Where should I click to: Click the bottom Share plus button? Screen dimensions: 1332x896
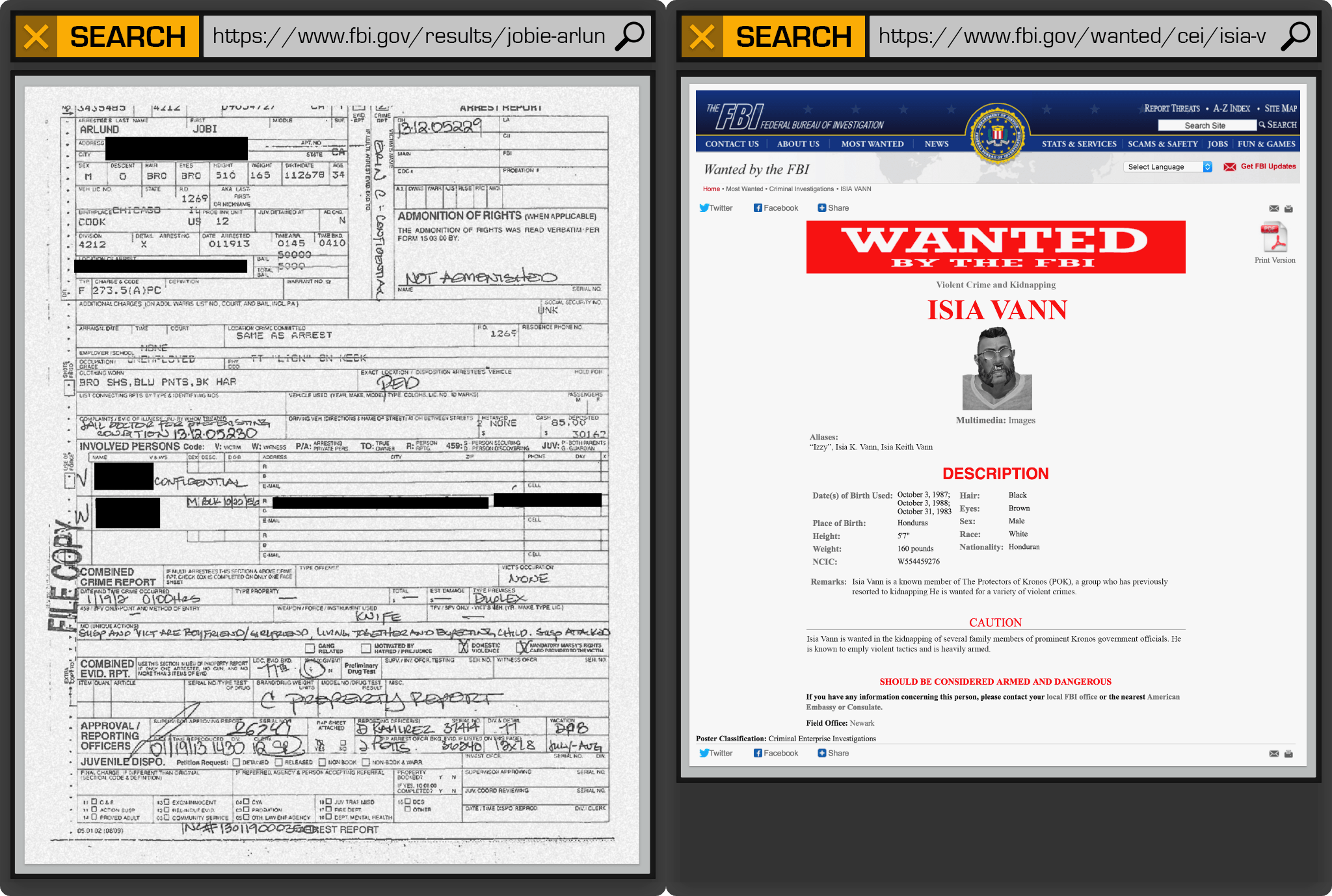point(822,753)
